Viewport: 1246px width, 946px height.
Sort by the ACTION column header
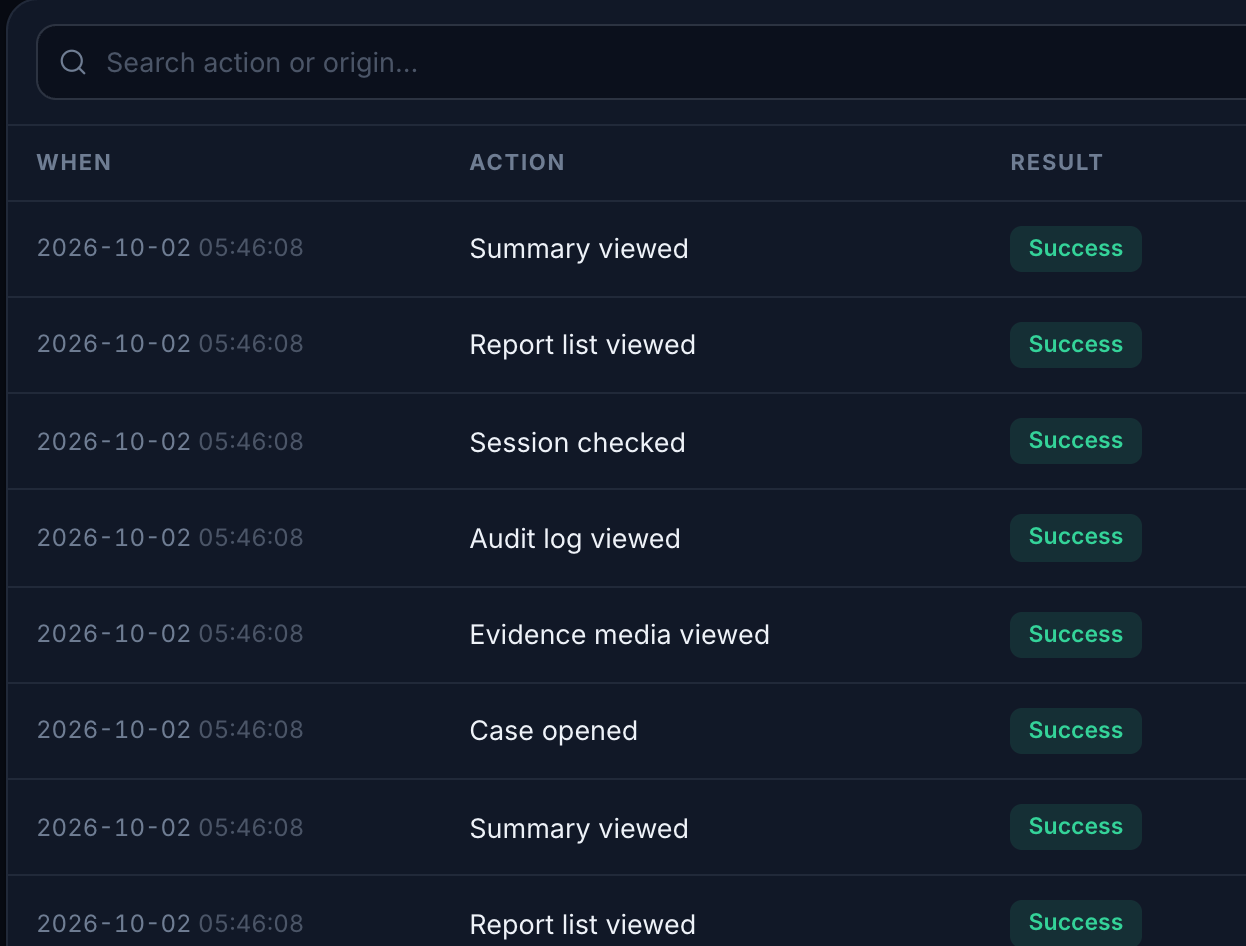tap(517, 162)
